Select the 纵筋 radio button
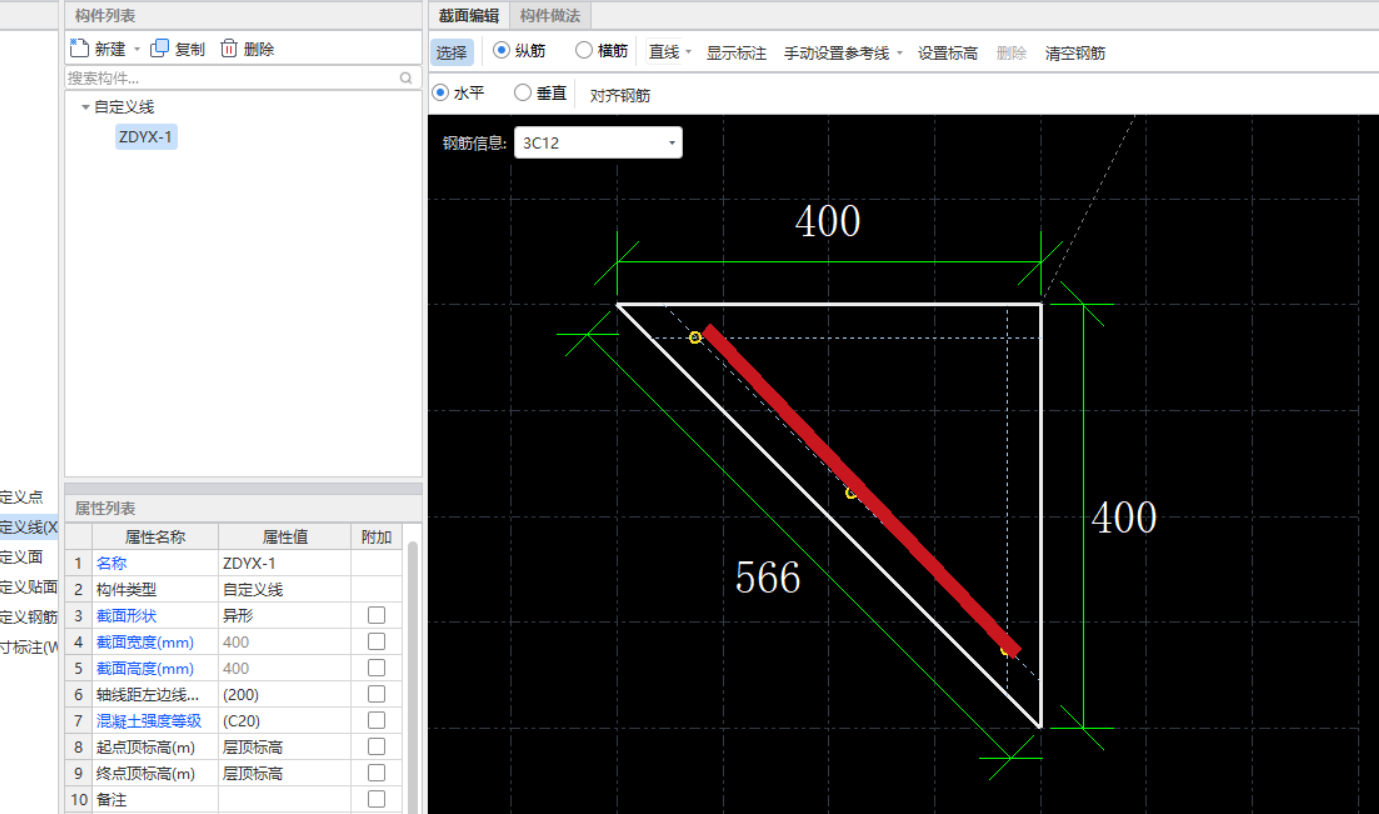 [x=501, y=51]
